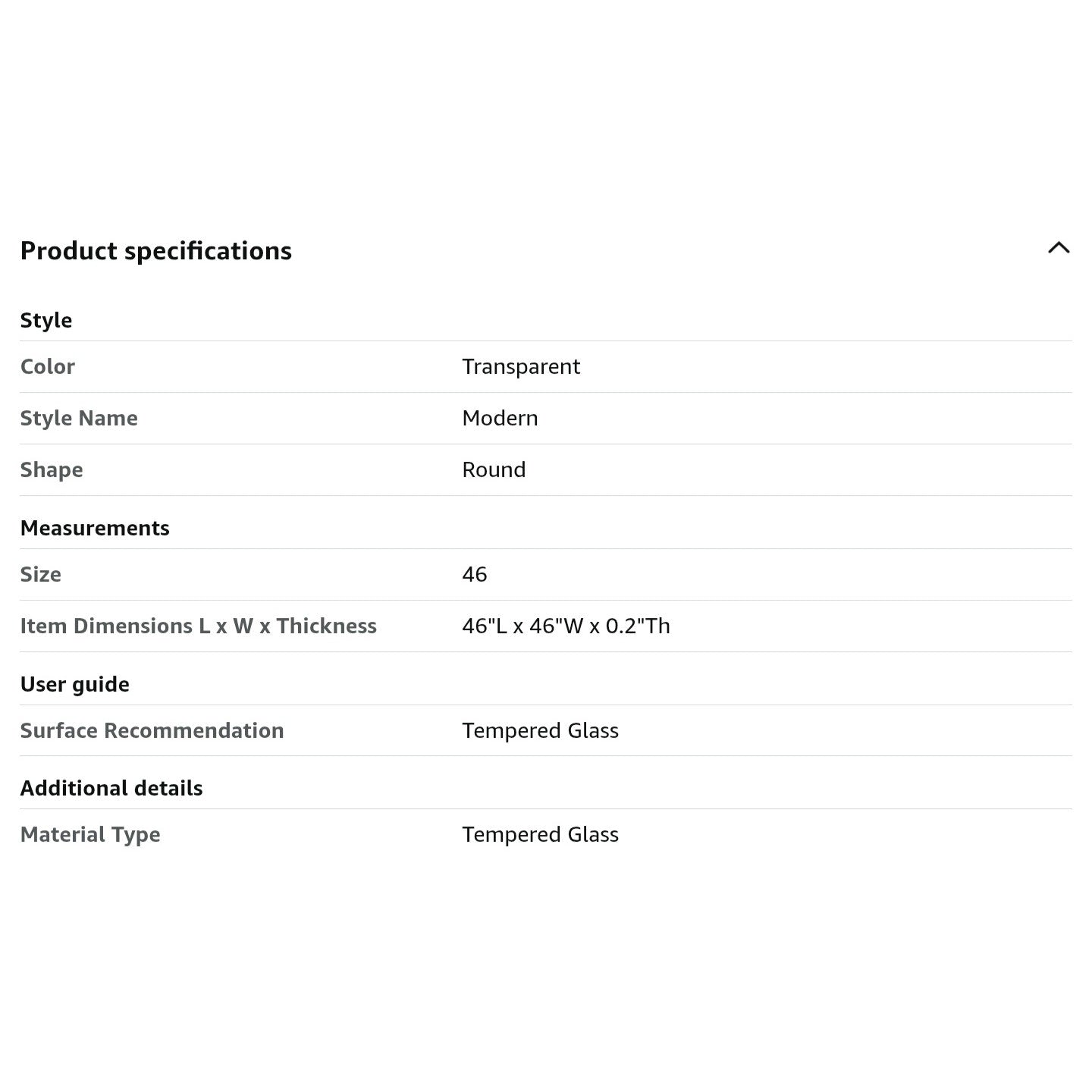
Task: Select the 46"L x 46"W x 0.2"Th value
Action: [566, 626]
